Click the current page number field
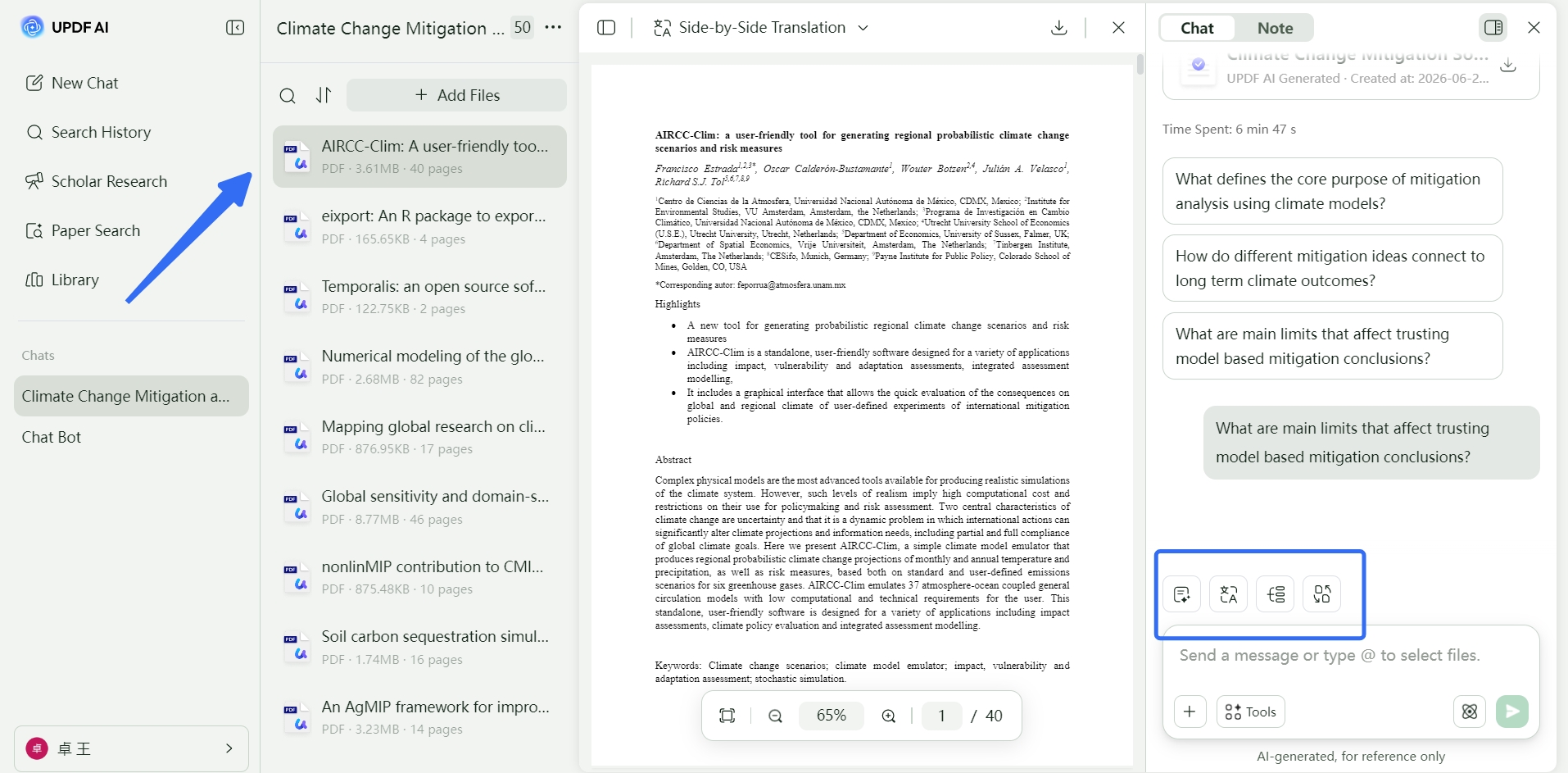The image size is (1568, 773). click(x=942, y=716)
